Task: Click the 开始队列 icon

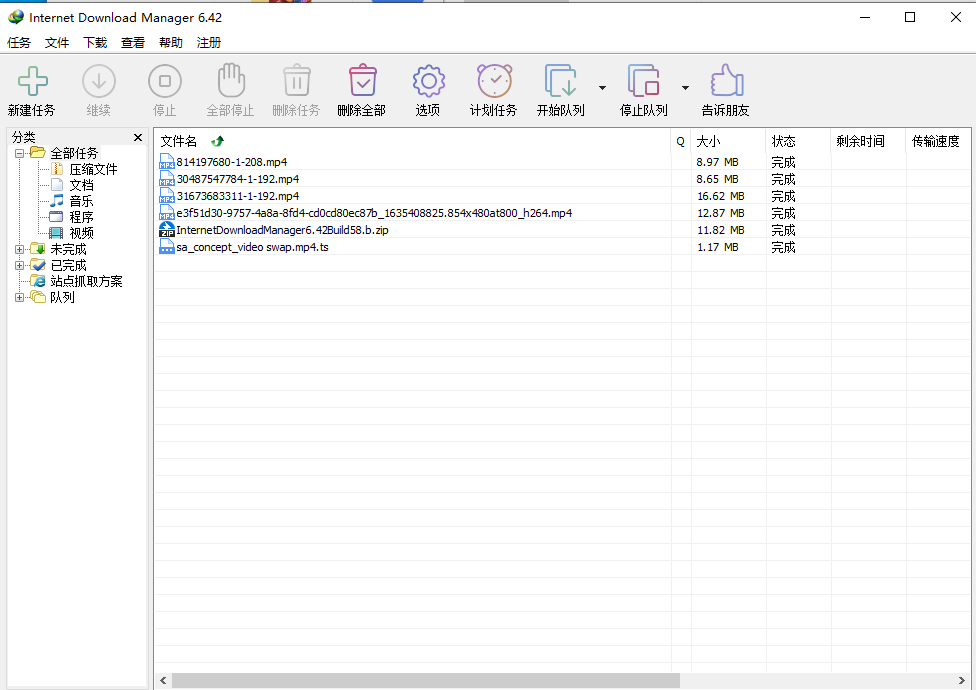Action: pyautogui.click(x=560, y=80)
